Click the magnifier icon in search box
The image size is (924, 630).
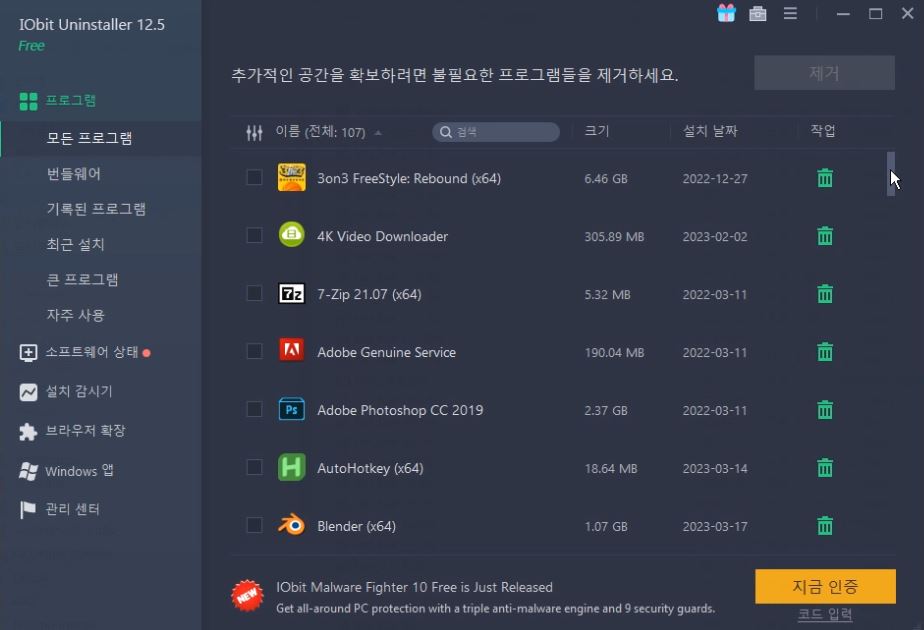[446, 132]
